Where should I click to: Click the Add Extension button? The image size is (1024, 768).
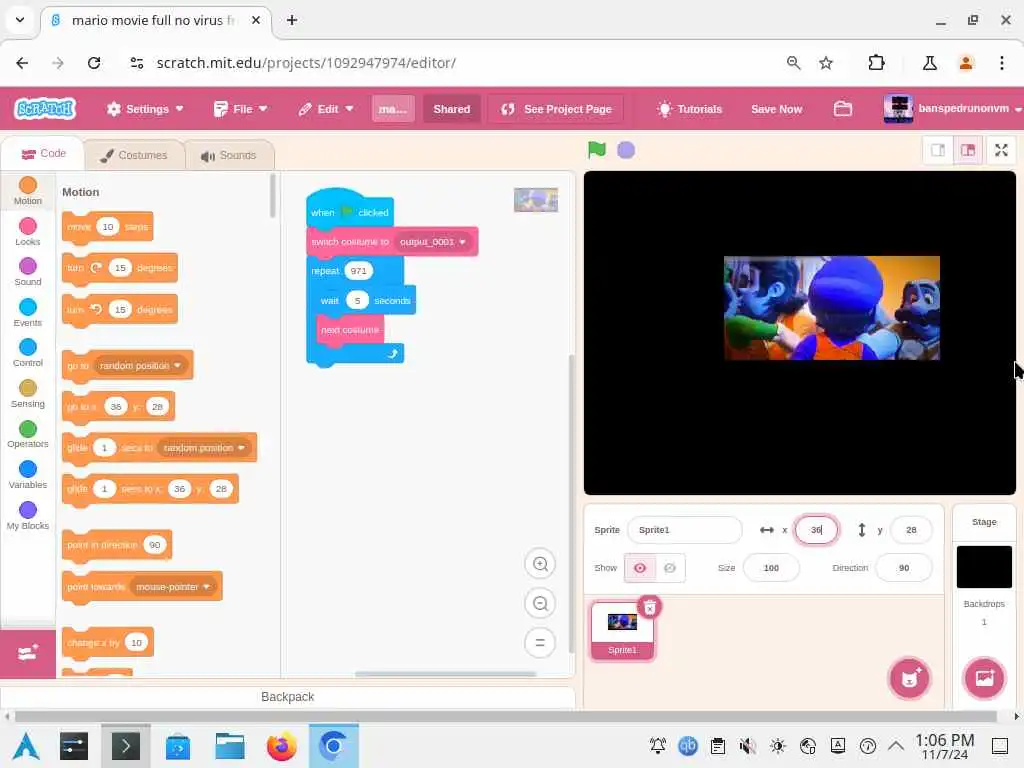coord(27,653)
